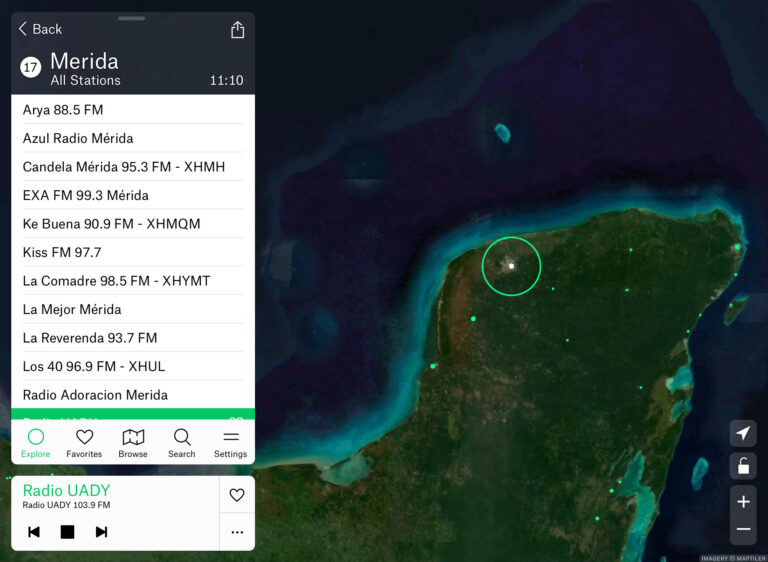
Task: Stop playback of Radio UADY
Action: [67, 532]
